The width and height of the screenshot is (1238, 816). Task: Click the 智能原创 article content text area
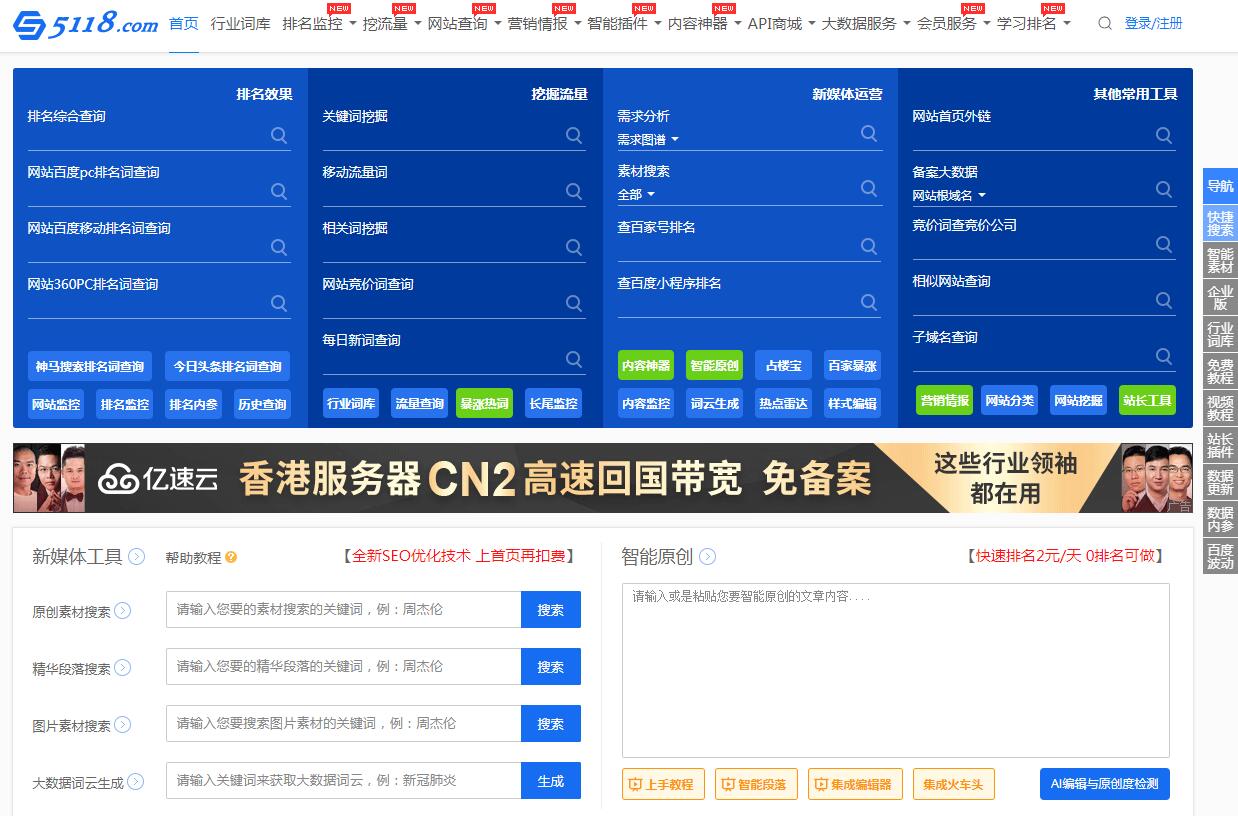[x=895, y=670]
